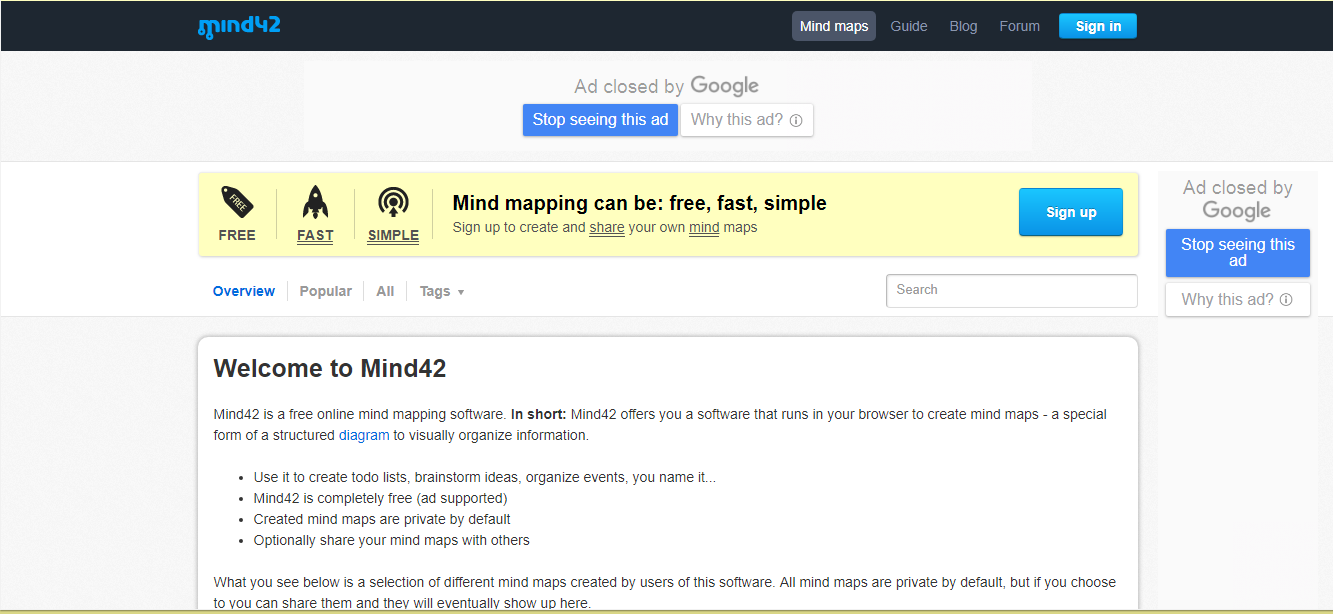Expand the Tags dropdown
The width and height of the screenshot is (1333, 614).
pos(442,292)
